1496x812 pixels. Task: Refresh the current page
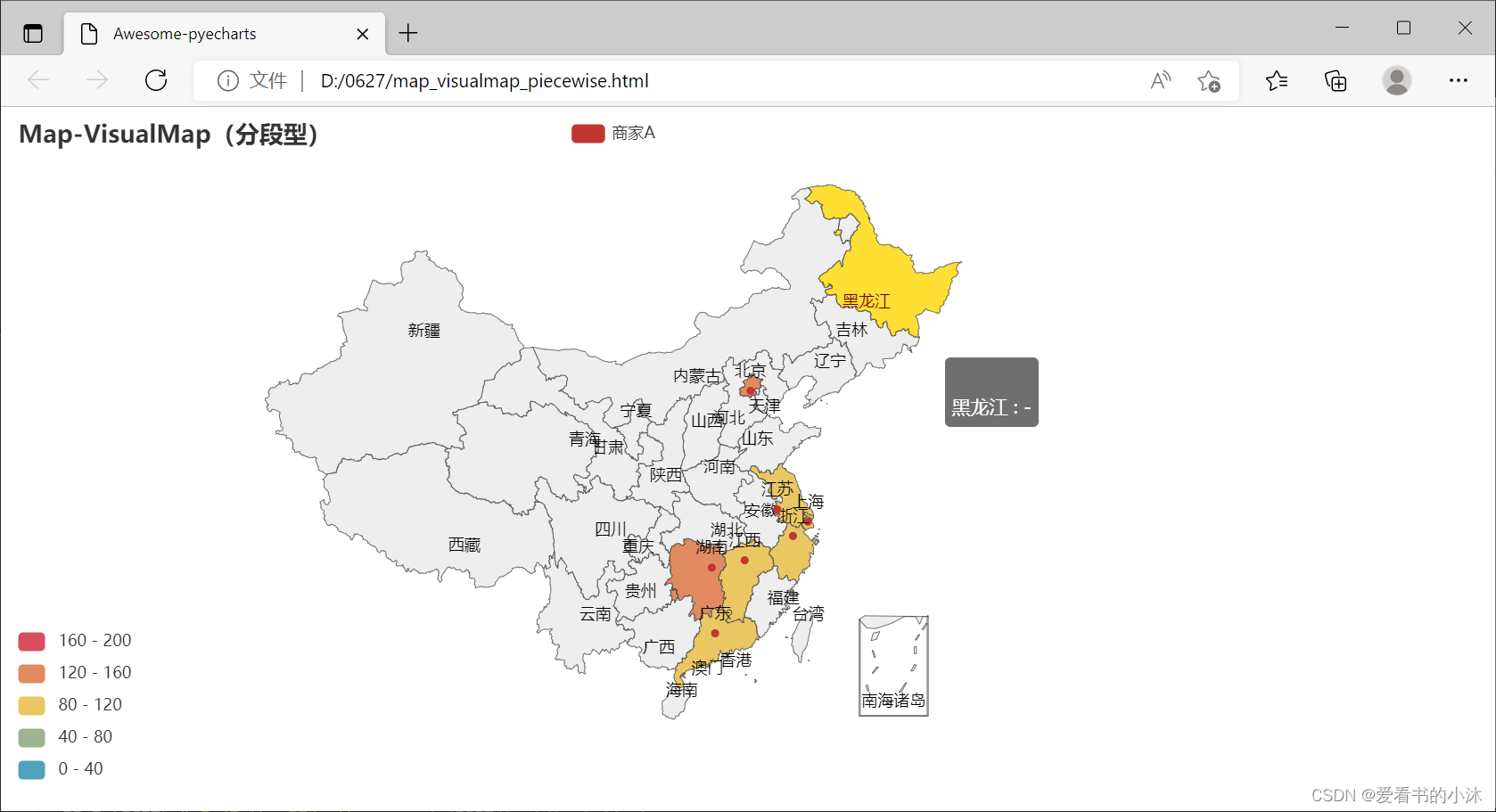[156, 80]
